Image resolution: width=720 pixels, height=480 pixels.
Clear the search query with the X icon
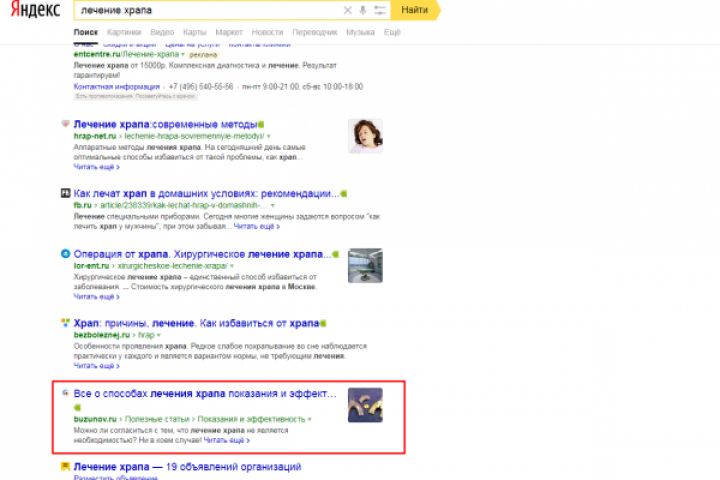point(348,10)
